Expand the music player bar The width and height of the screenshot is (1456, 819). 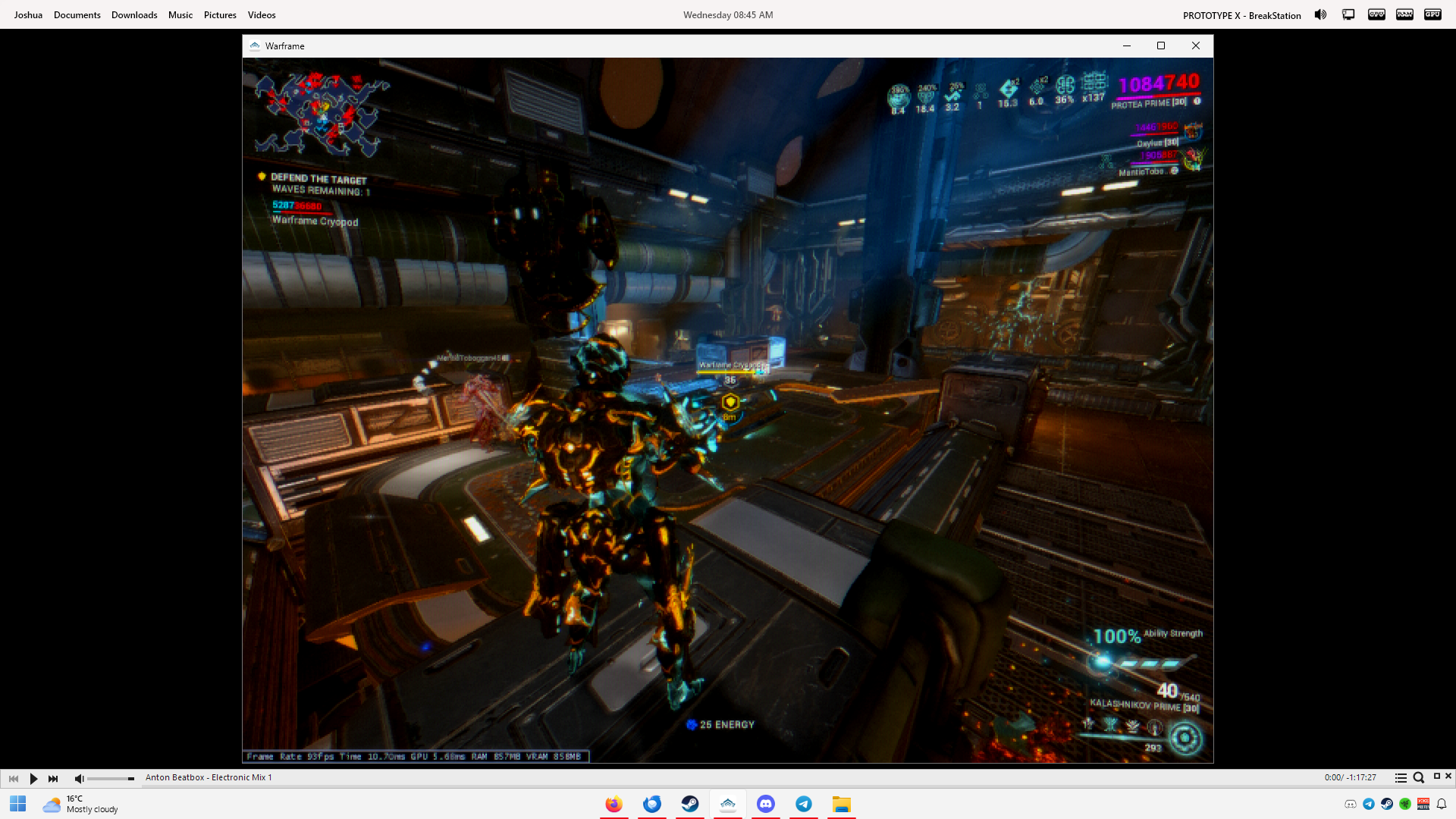point(1436,776)
